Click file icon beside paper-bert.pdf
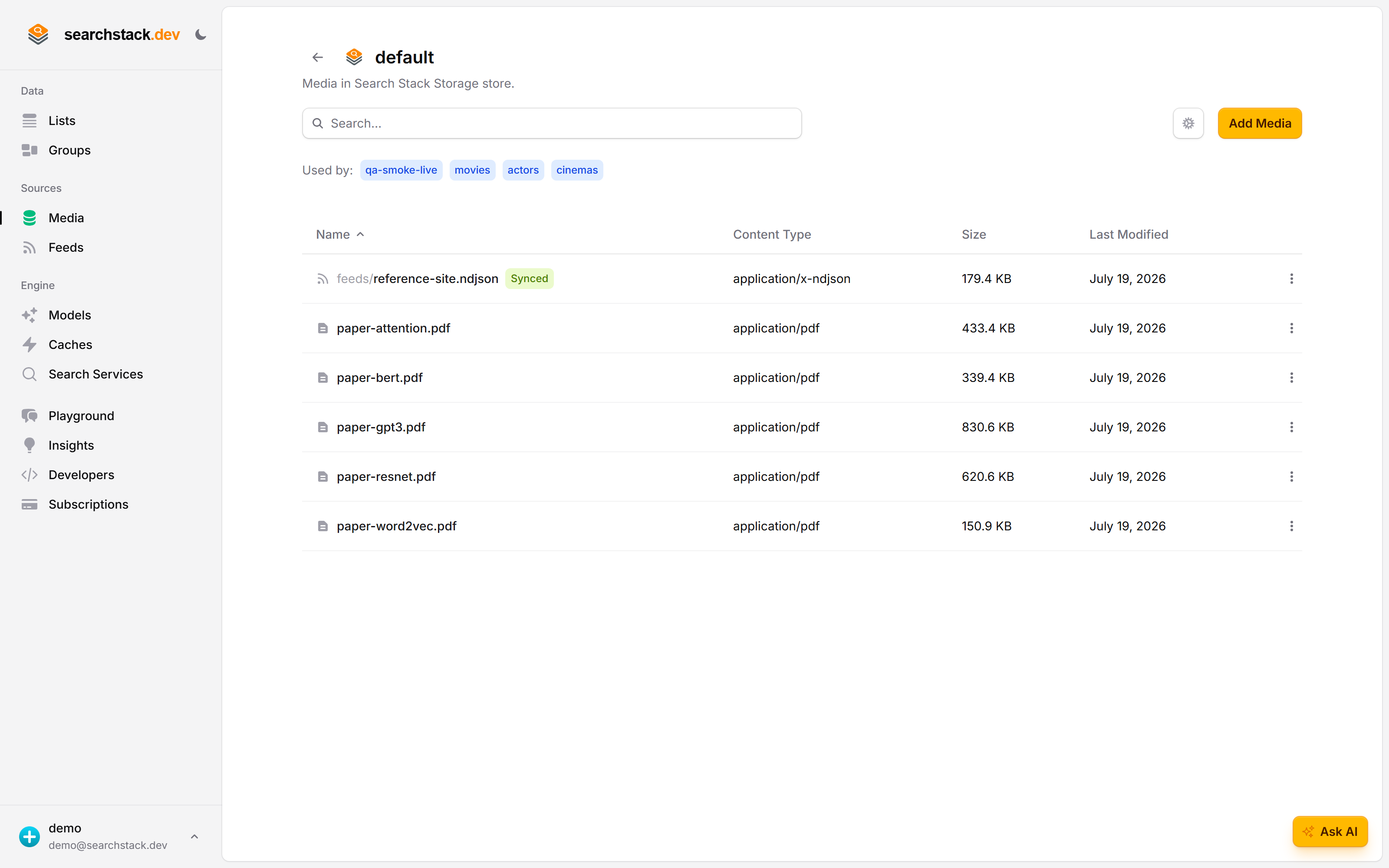The width and height of the screenshot is (1389, 868). (x=323, y=378)
